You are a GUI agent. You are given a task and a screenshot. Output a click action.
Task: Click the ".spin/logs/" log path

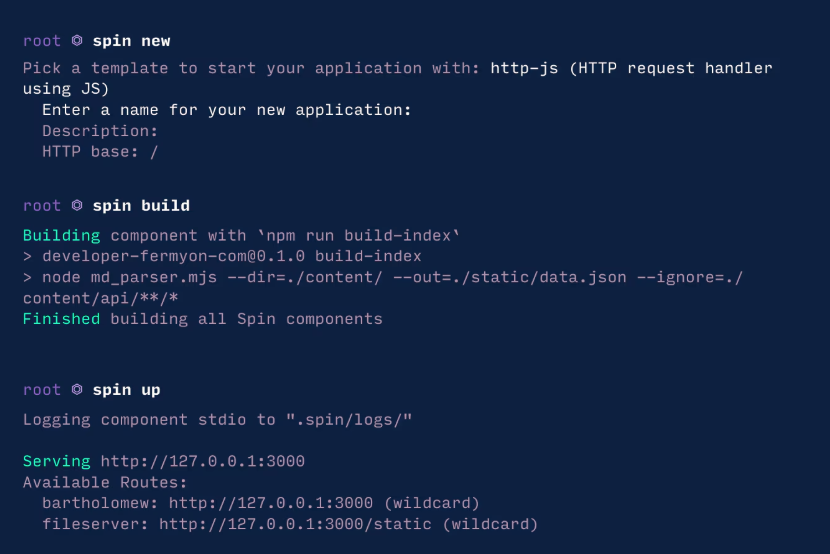[349, 420]
